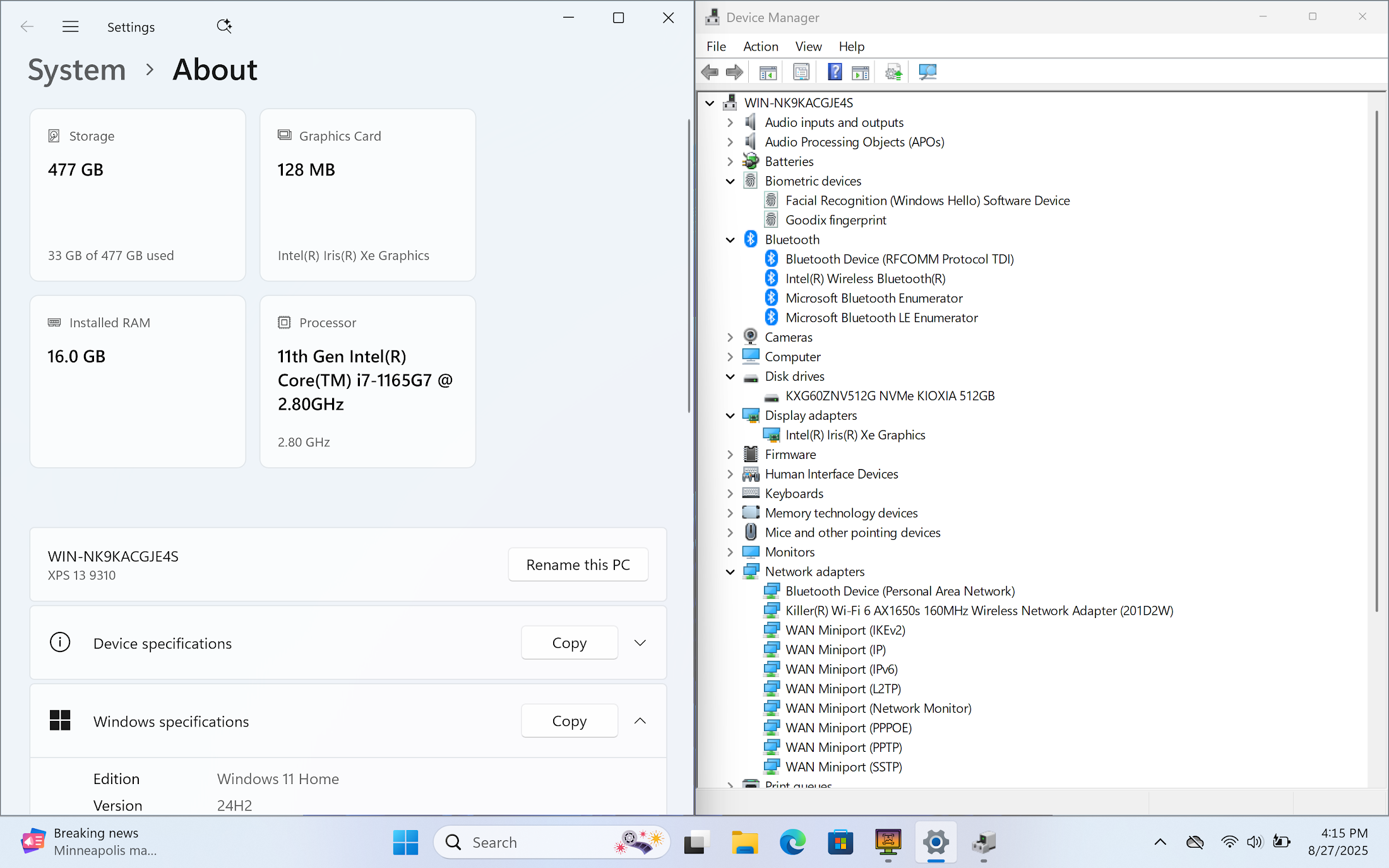Click the System breadcrumb link
The image size is (1389, 868).
coord(77,69)
